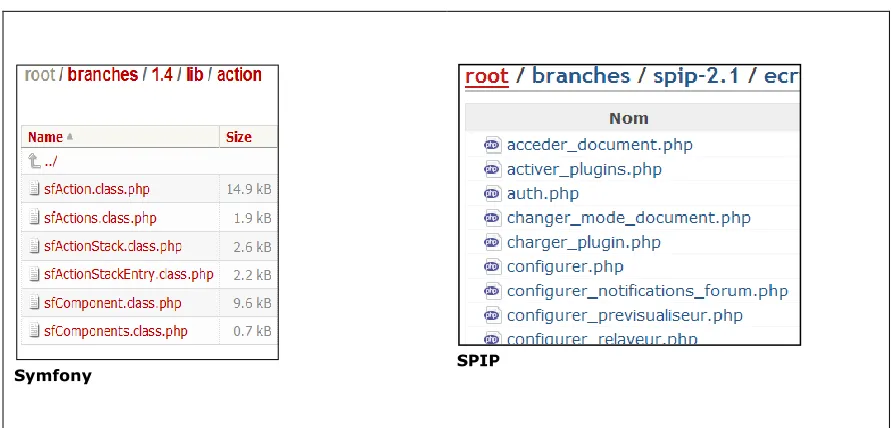Click php icon beside auth.php

pyautogui.click(x=492, y=194)
